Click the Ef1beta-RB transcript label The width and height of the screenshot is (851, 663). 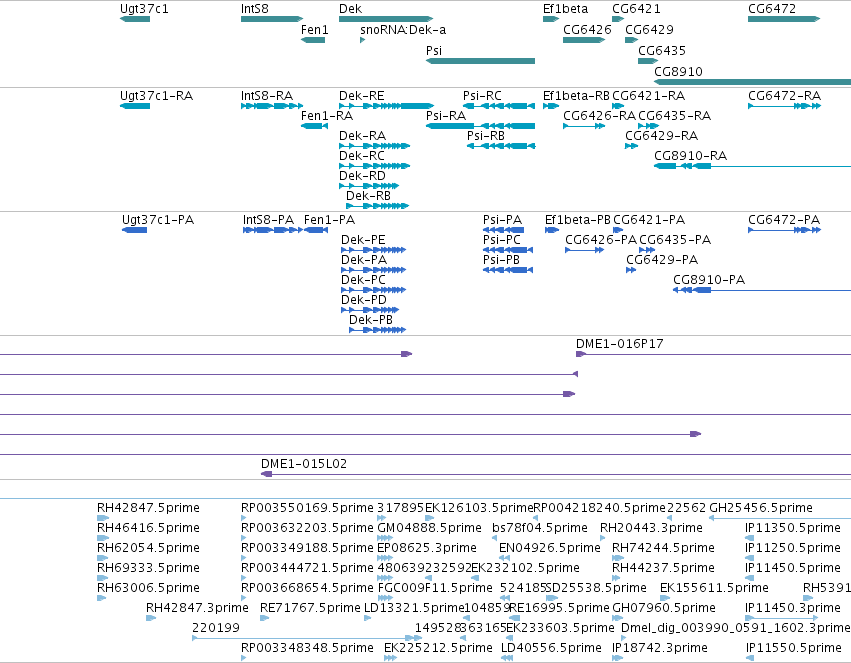pyautogui.click(x=576, y=96)
